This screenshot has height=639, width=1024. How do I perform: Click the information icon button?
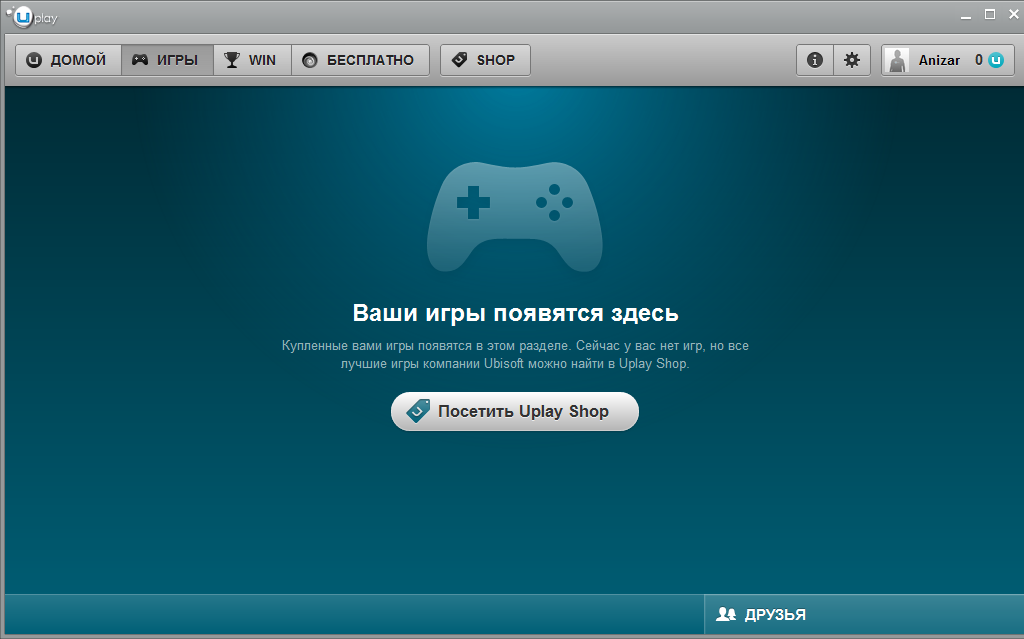tap(815, 60)
